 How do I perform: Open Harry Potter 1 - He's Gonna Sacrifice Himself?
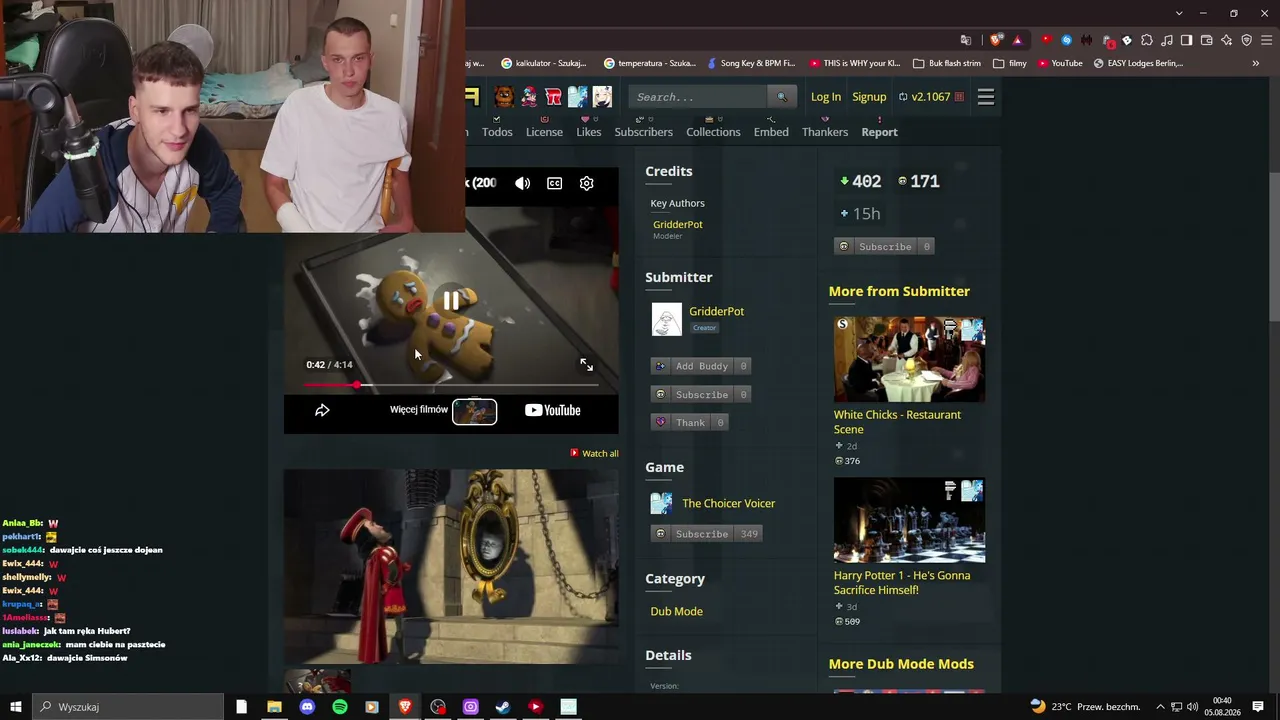click(902, 583)
